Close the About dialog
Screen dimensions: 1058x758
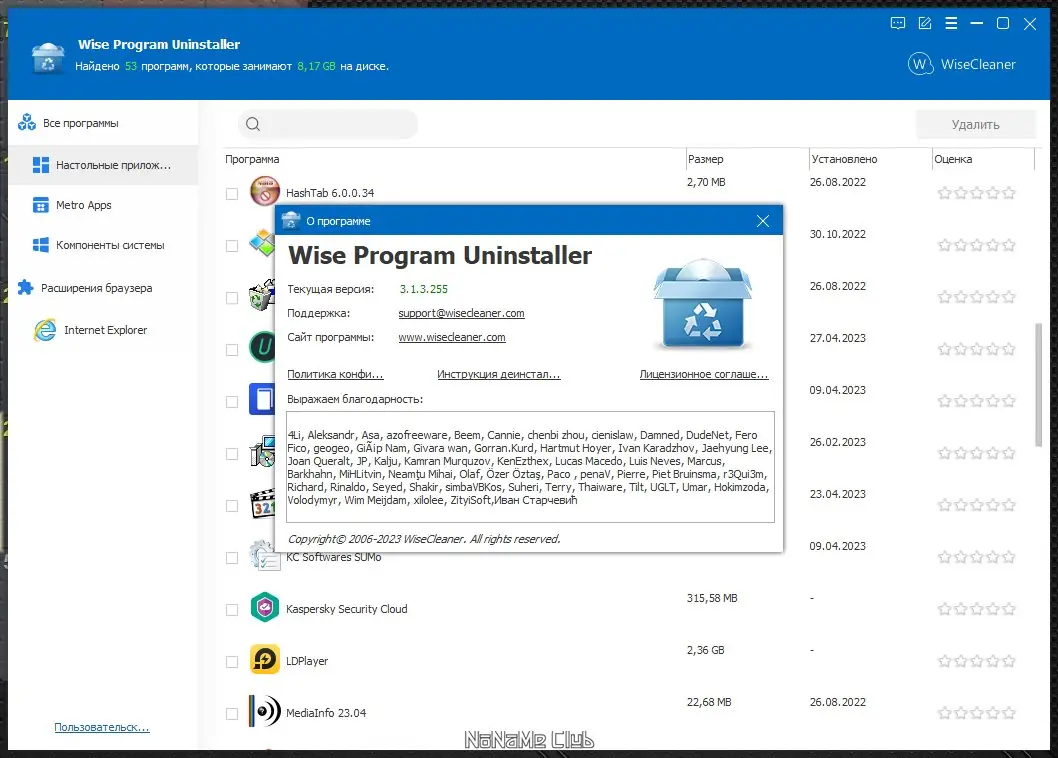click(x=762, y=221)
